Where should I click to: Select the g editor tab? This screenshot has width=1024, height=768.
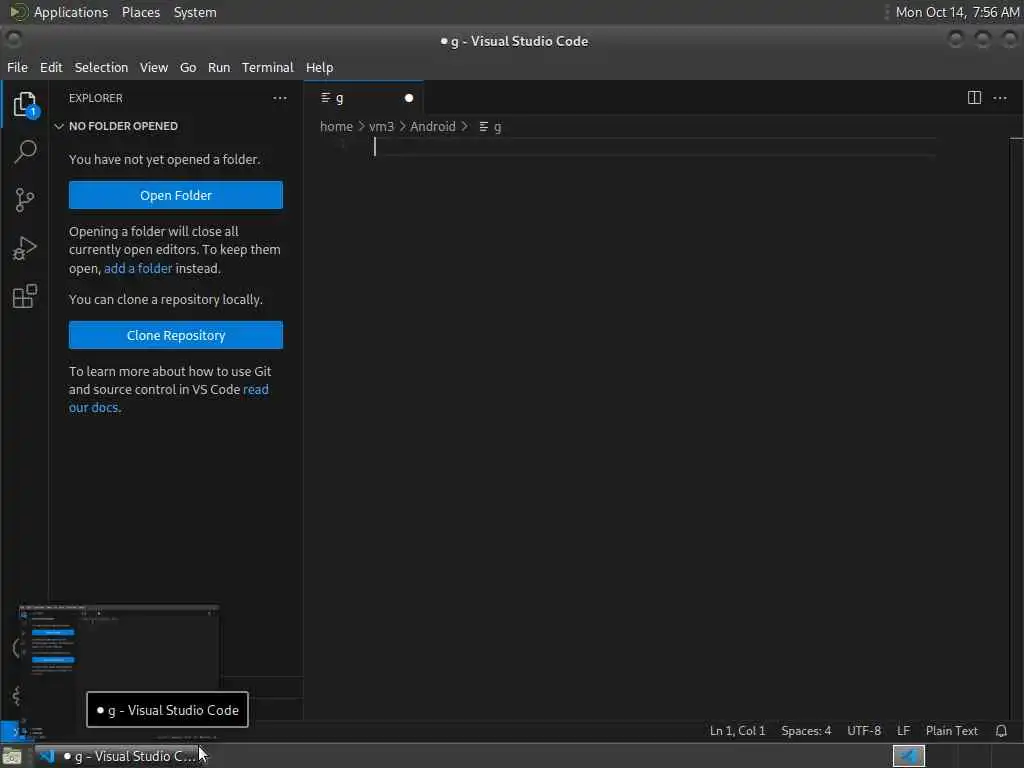[364, 98]
